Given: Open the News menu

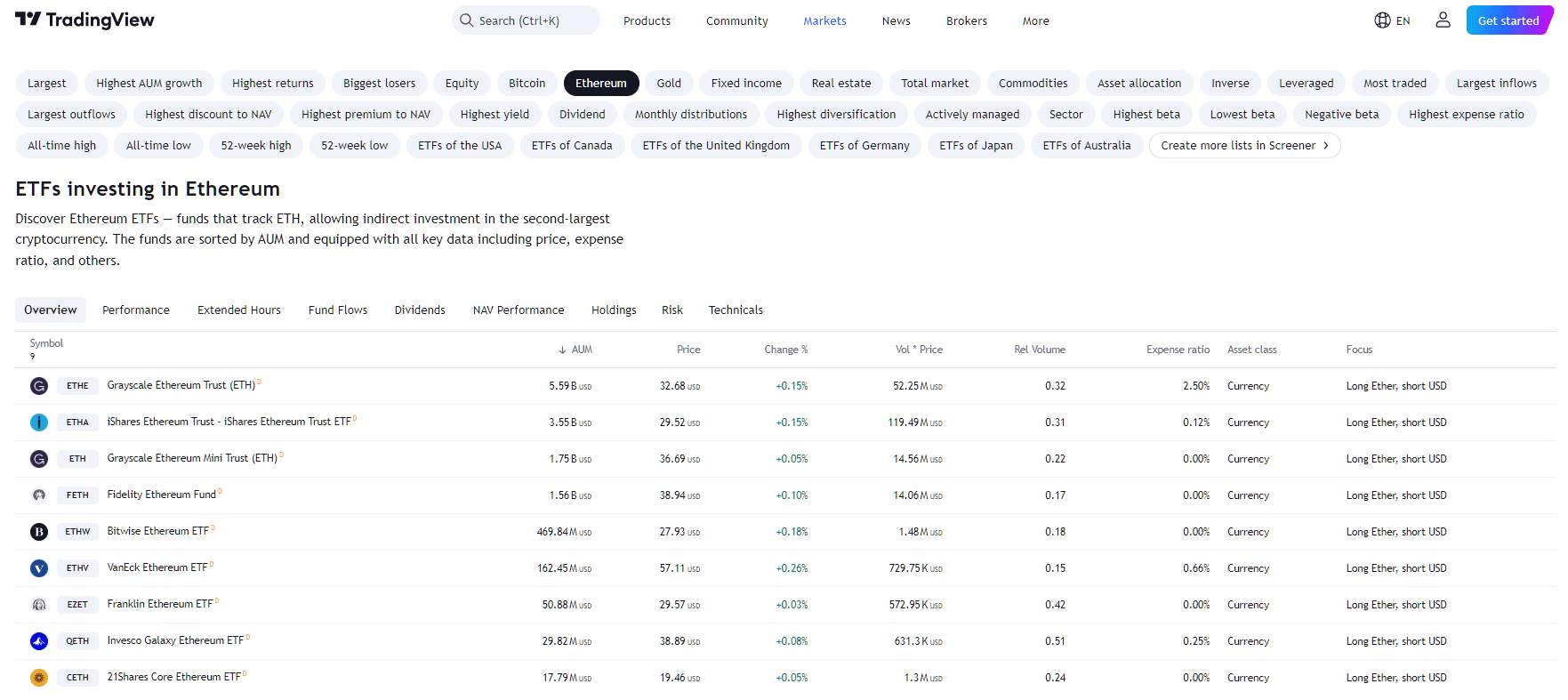Looking at the screenshot, I should pyautogui.click(x=896, y=21).
